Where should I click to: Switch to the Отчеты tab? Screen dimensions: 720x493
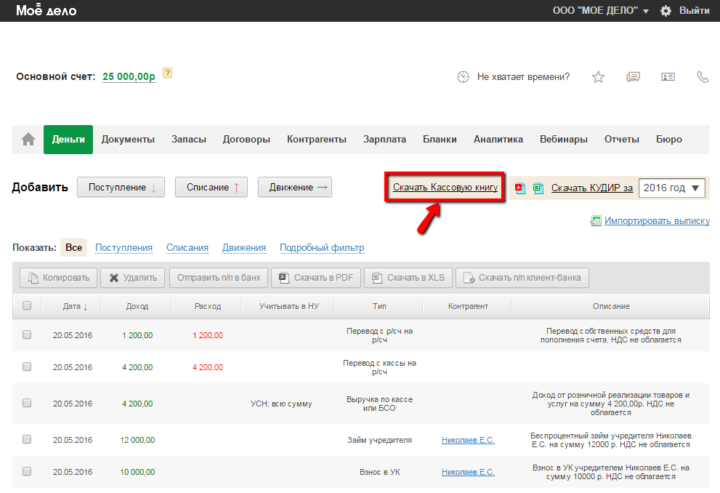tap(621, 139)
